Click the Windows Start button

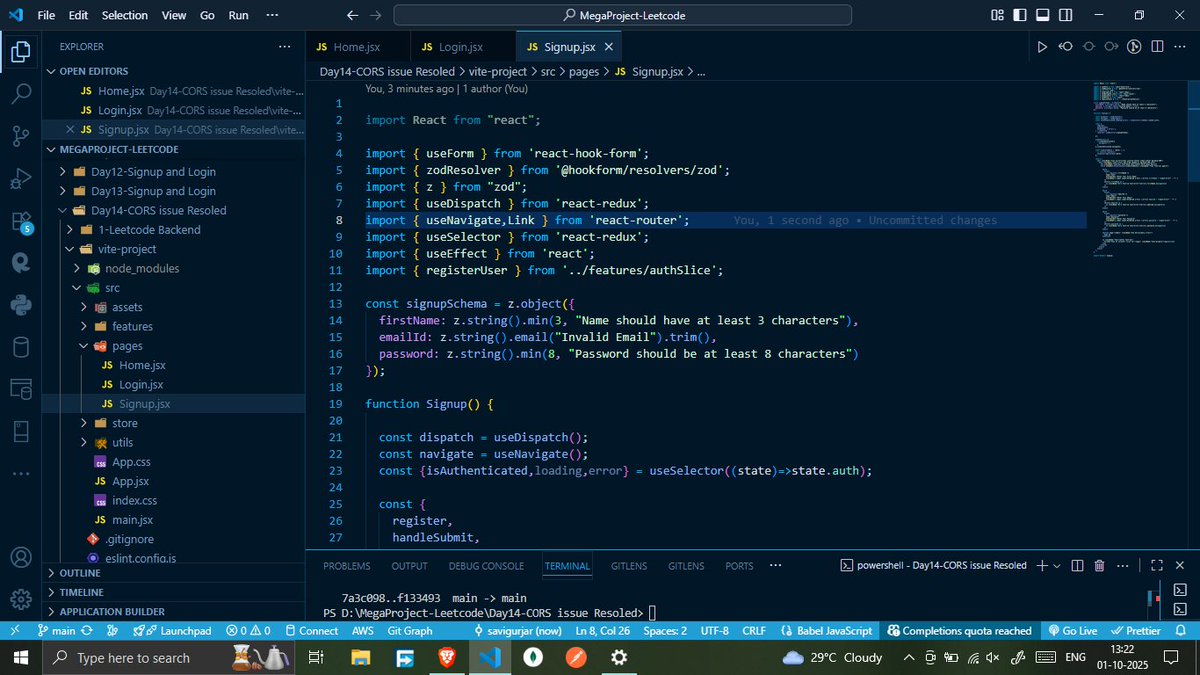[x=21, y=657]
